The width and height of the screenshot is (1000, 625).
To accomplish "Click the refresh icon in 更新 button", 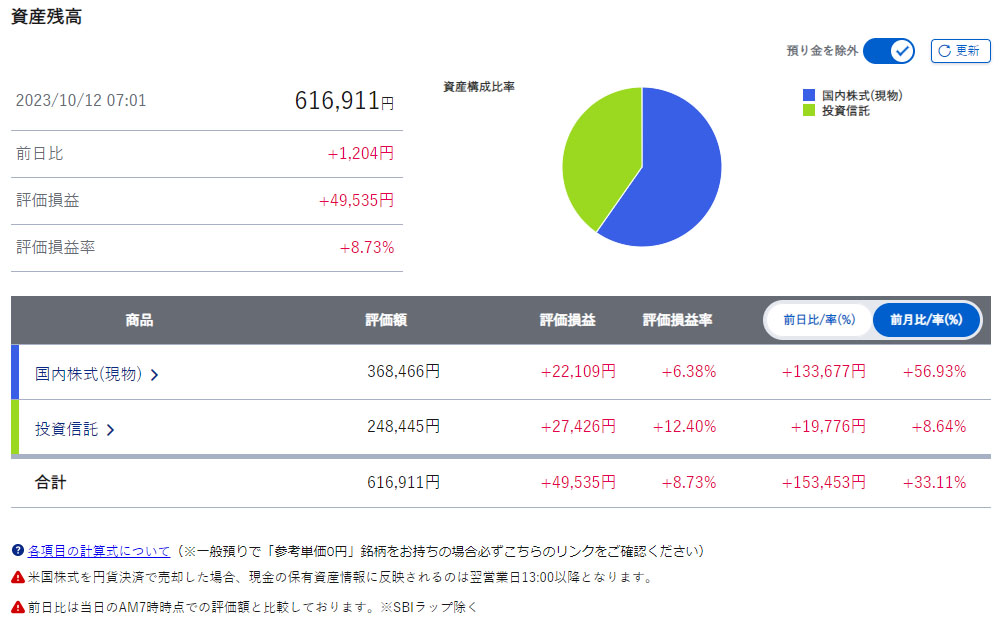I will [x=945, y=51].
